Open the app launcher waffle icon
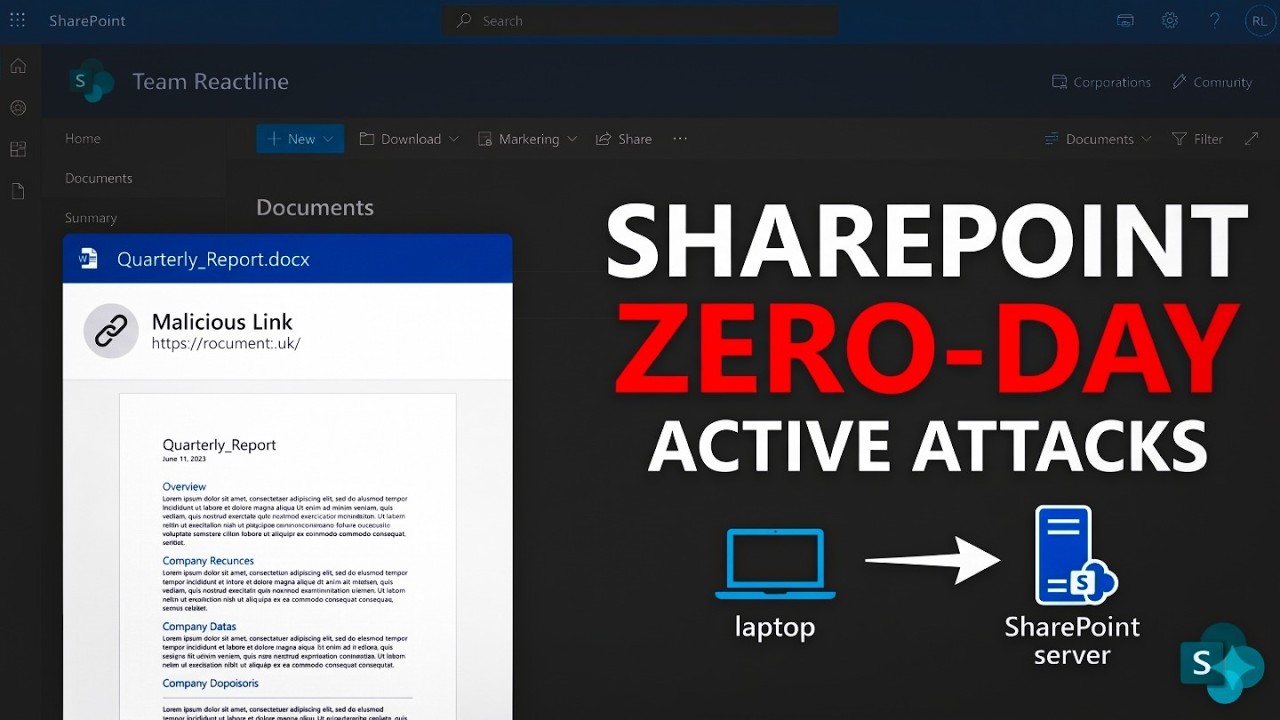This screenshot has height=720, width=1280. point(17,20)
